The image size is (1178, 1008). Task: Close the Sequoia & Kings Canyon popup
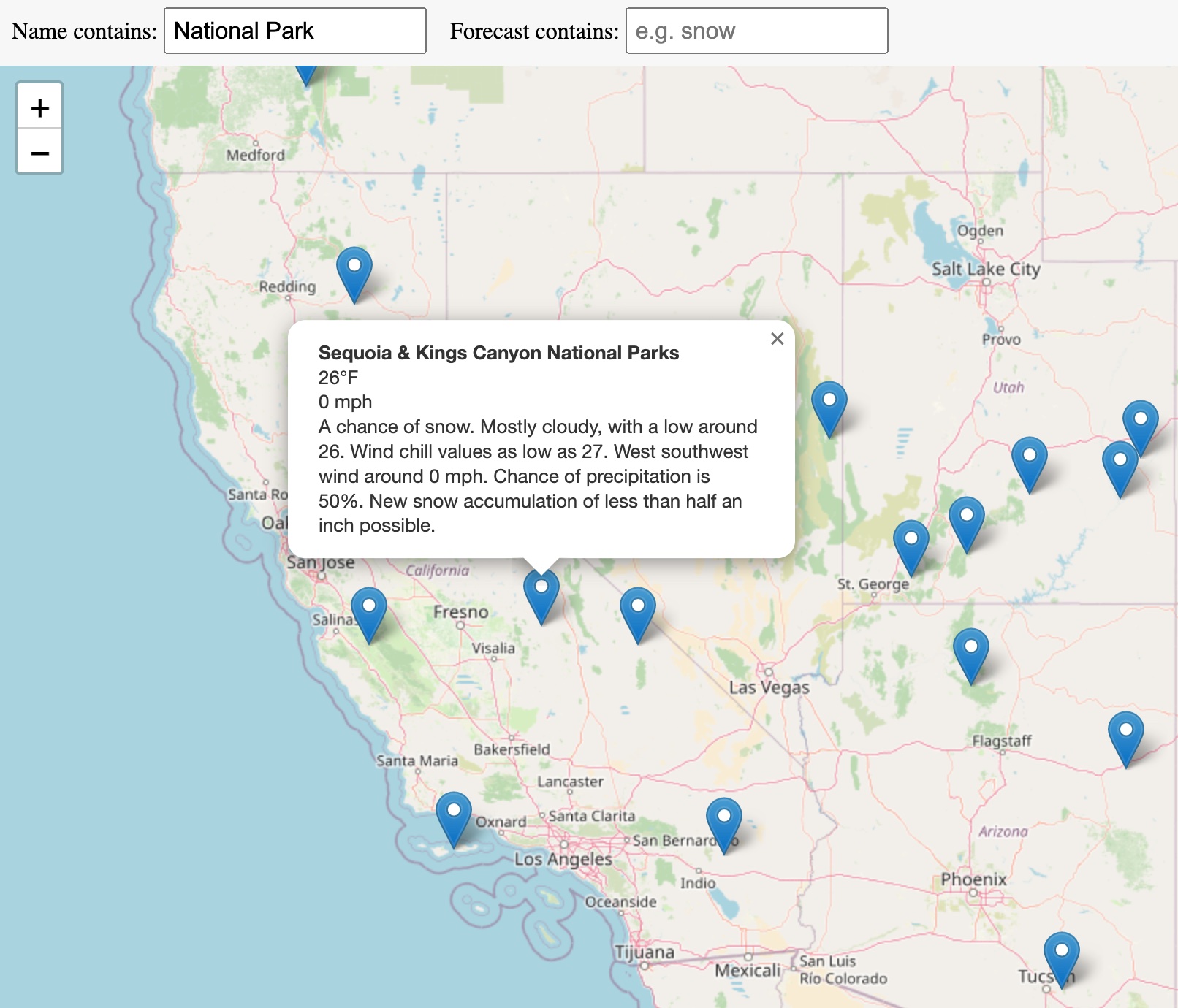777,339
